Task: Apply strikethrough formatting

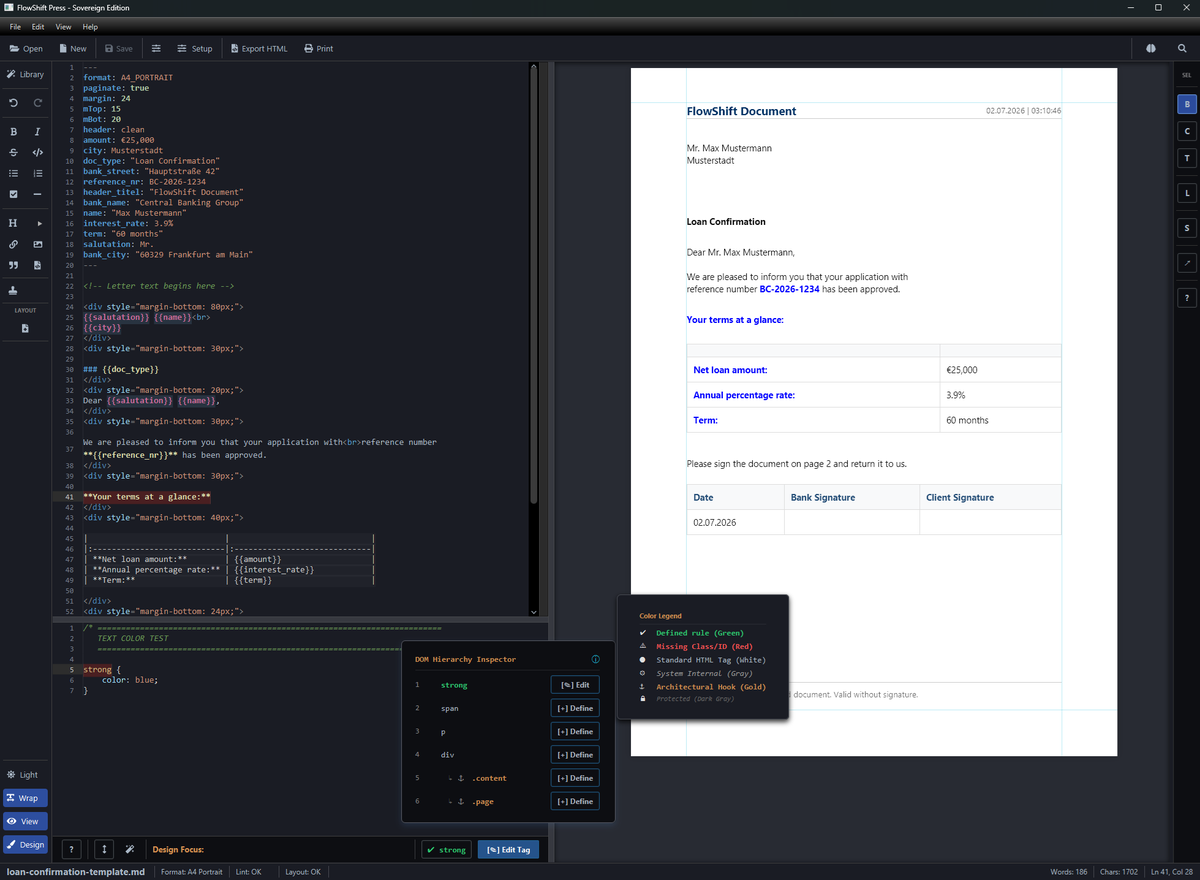Action: pos(13,152)
